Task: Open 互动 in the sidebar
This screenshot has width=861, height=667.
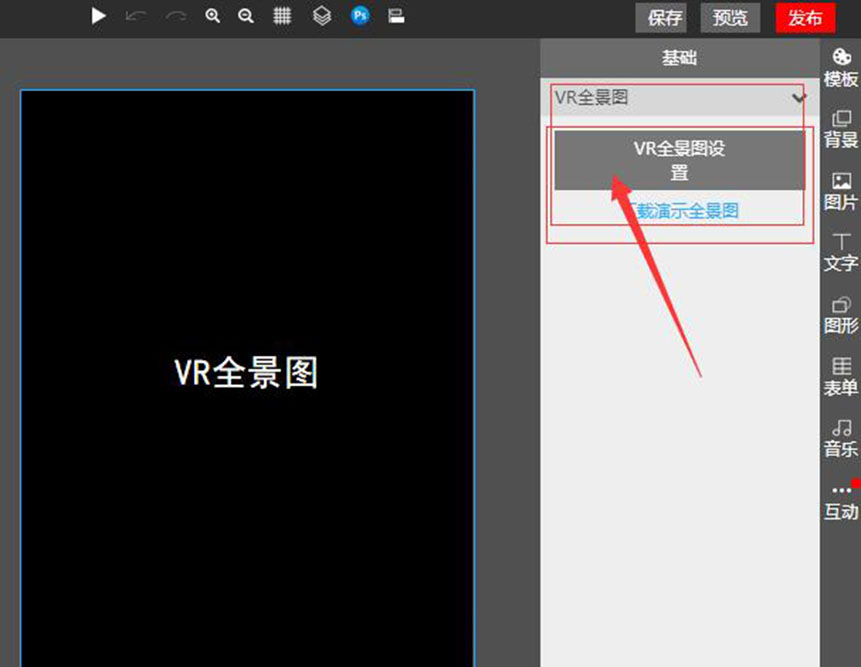Action: (841, 501)
